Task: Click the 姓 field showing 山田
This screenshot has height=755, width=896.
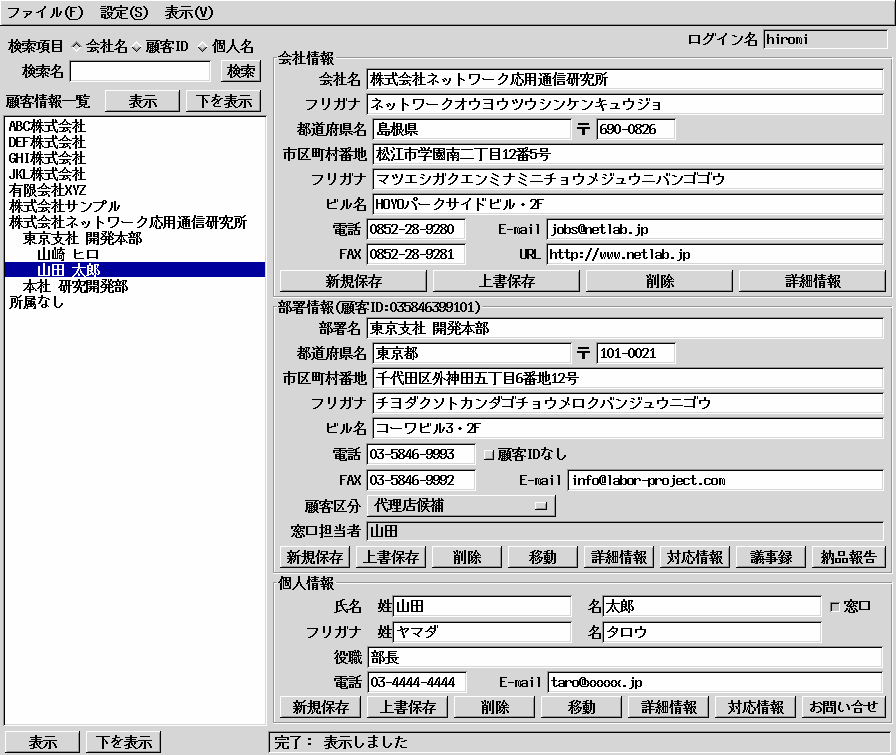Action: coord(482,606)
